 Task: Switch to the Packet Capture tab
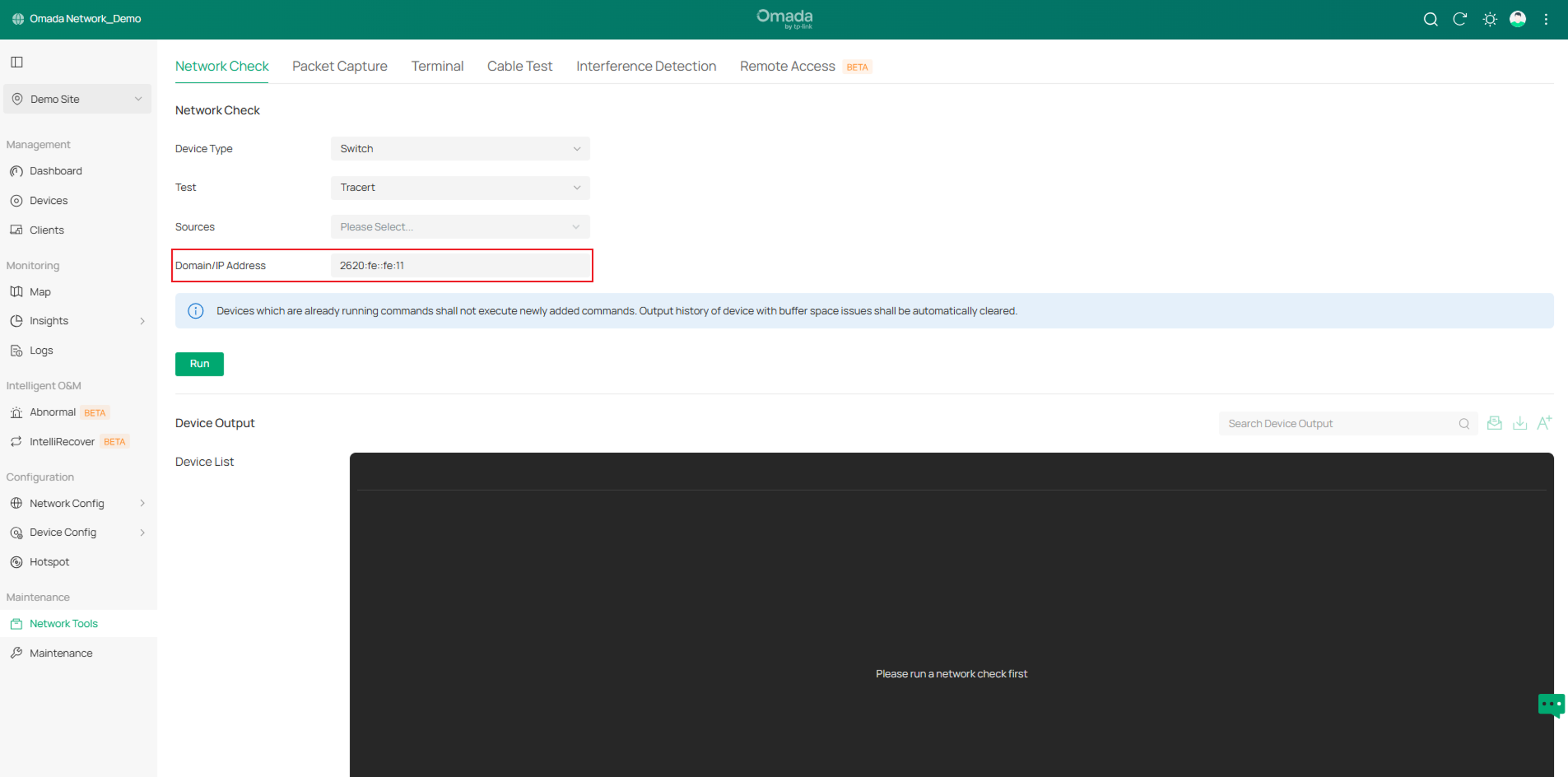point(340,66)
